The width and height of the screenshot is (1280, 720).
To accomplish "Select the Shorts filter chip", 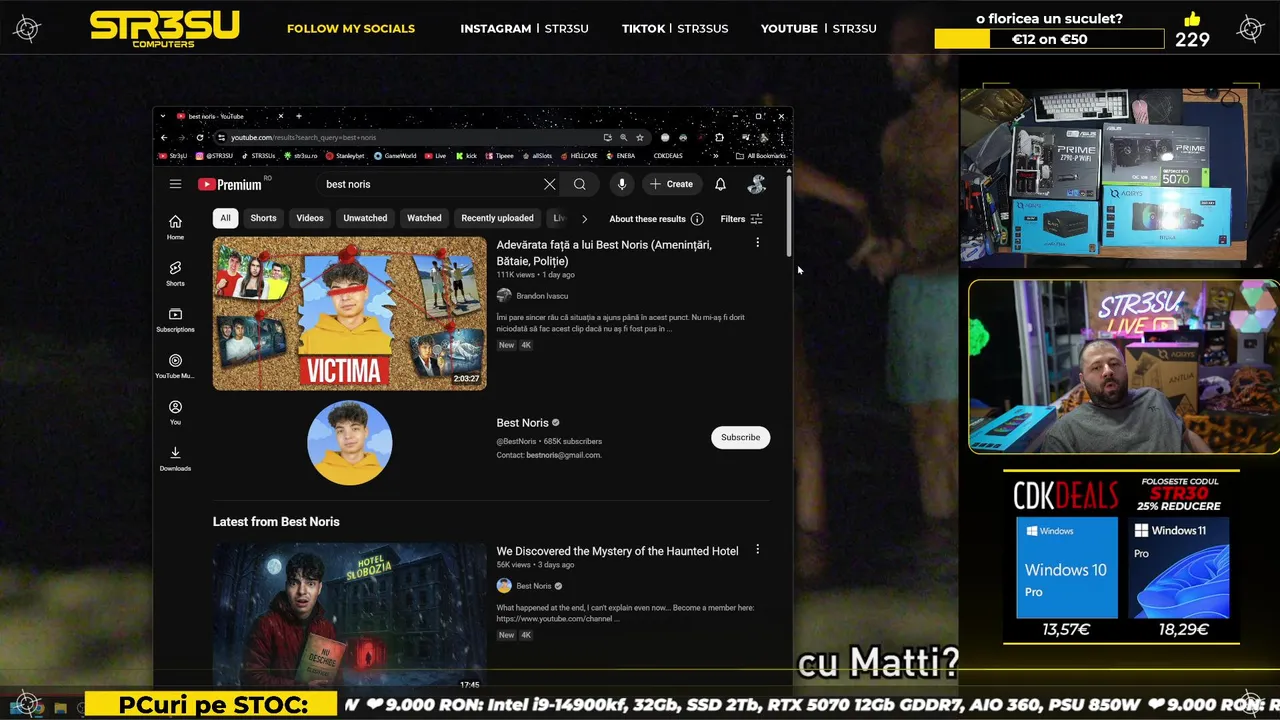I will [x=263, y=218].
